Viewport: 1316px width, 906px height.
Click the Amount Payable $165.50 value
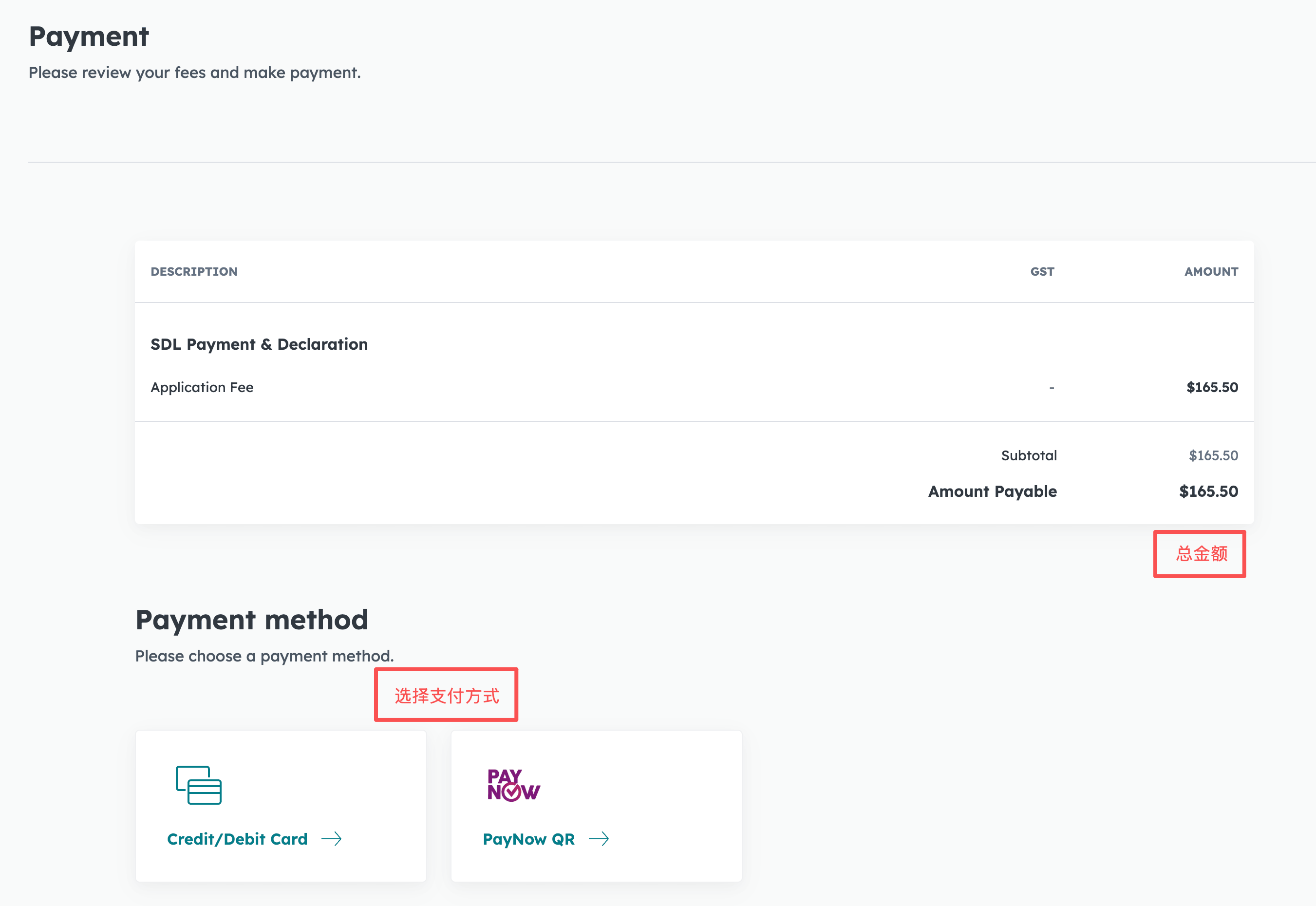[1208, 491]
